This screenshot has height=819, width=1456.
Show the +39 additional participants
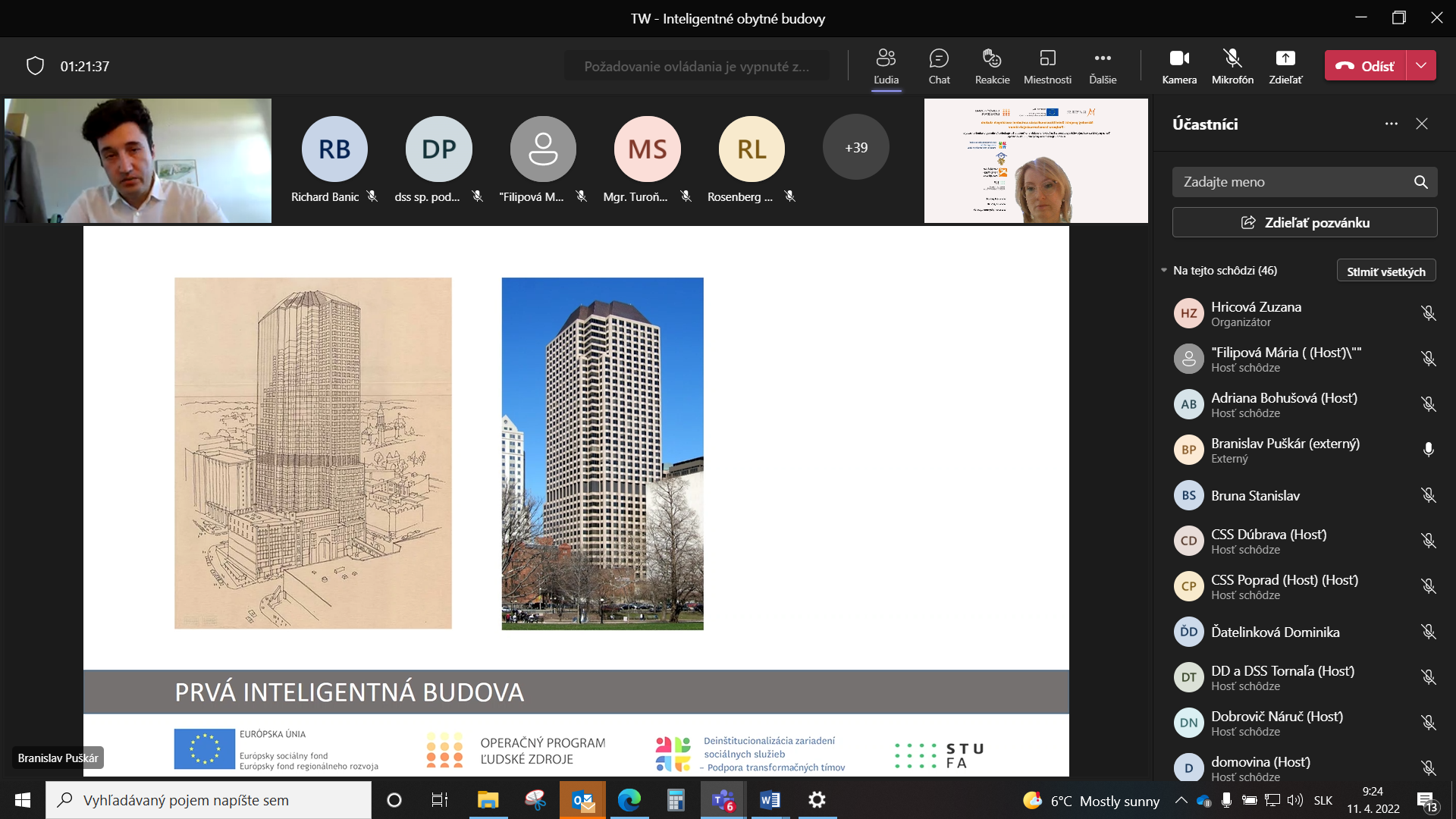click(x=855, y=148)
